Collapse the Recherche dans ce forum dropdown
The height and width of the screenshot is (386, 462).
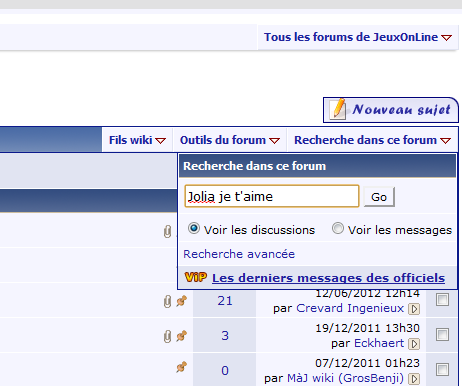pos(372,140)
